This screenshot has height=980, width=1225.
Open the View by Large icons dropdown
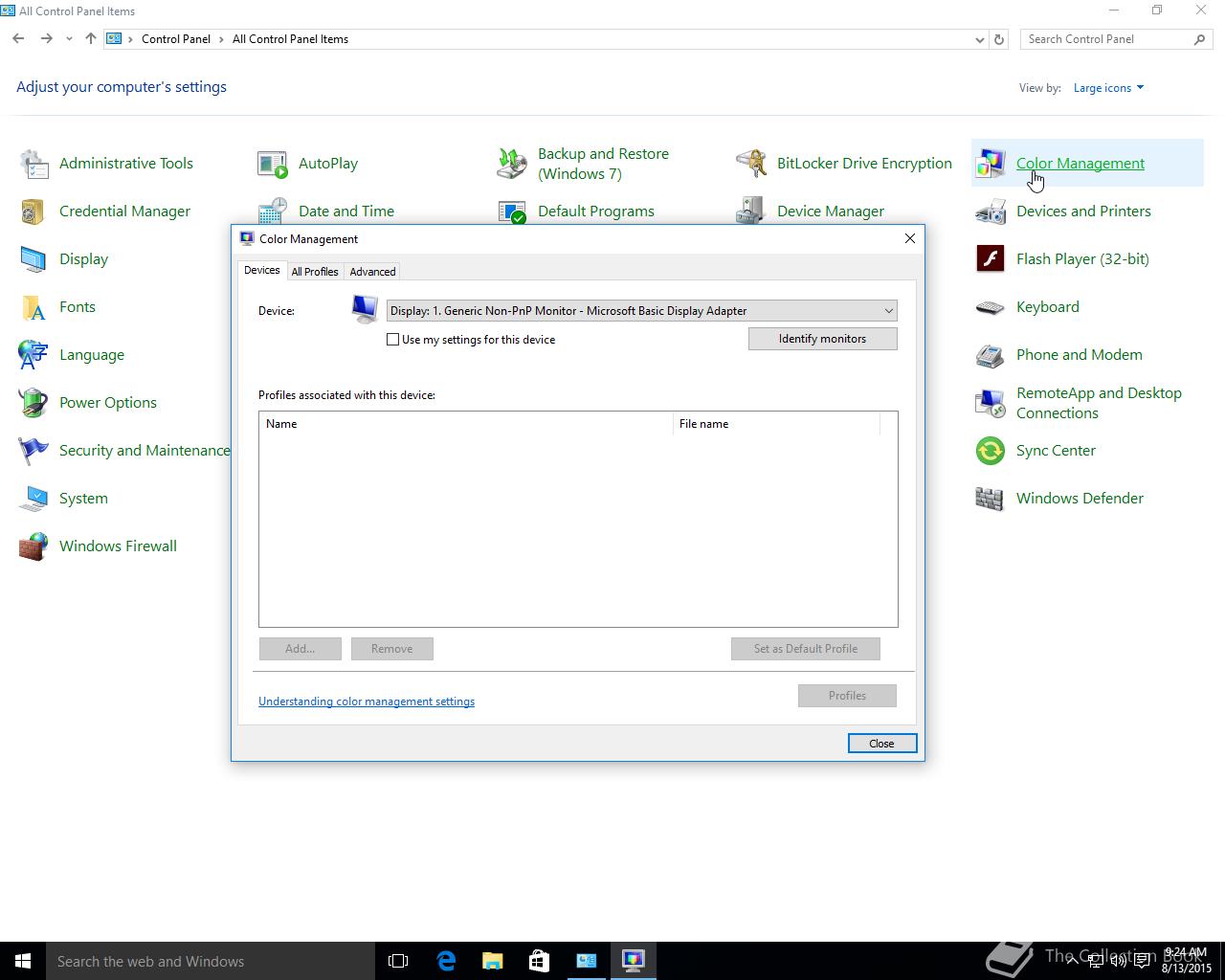pyautogui.click(x=1108, y=88)
